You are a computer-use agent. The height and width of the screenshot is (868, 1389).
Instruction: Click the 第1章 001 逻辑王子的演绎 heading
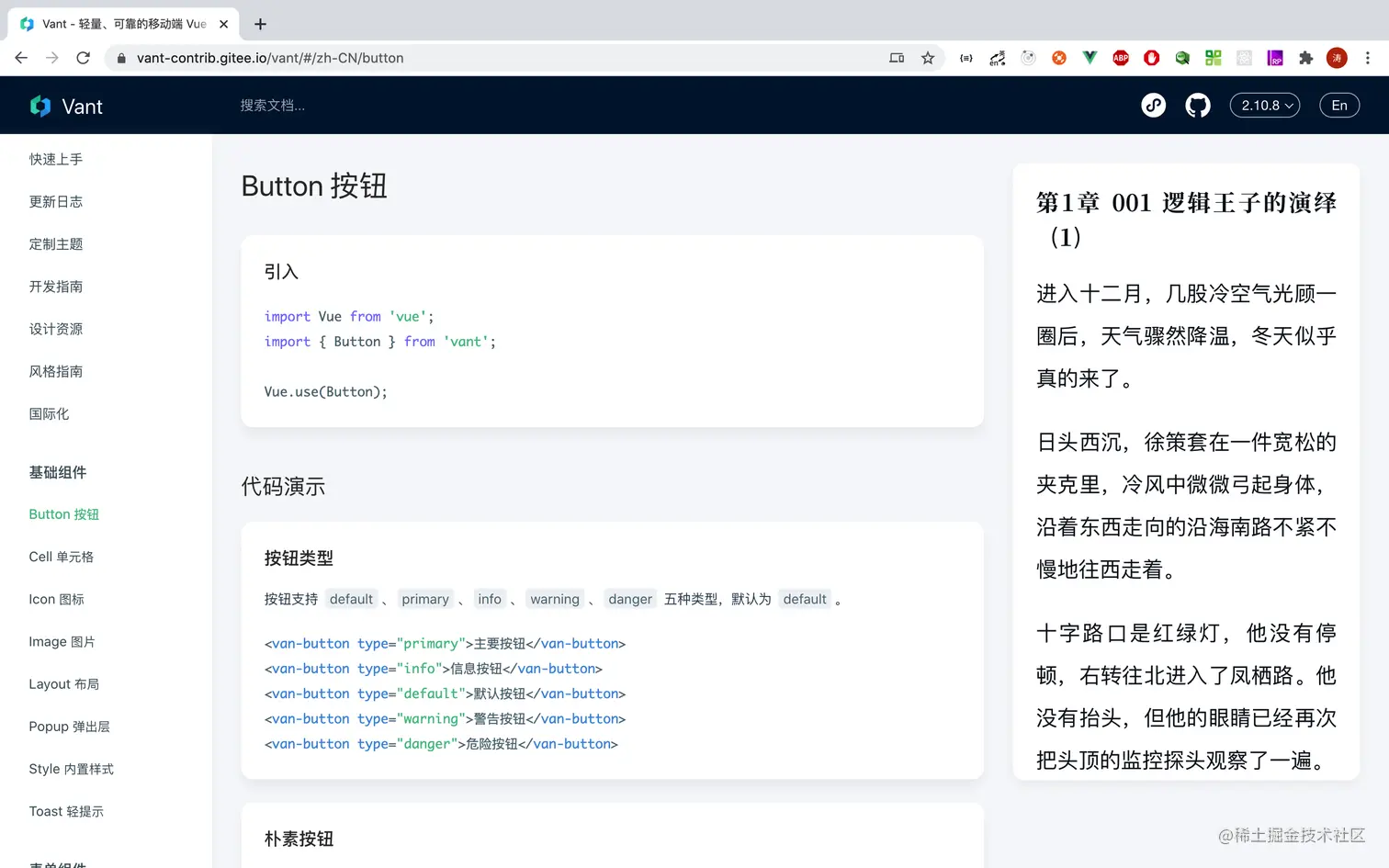pyautogui.click(x=1186, y=220)
